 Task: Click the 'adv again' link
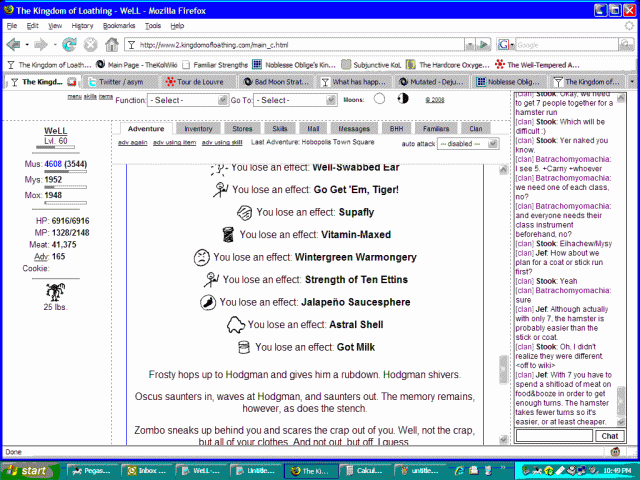131,142
